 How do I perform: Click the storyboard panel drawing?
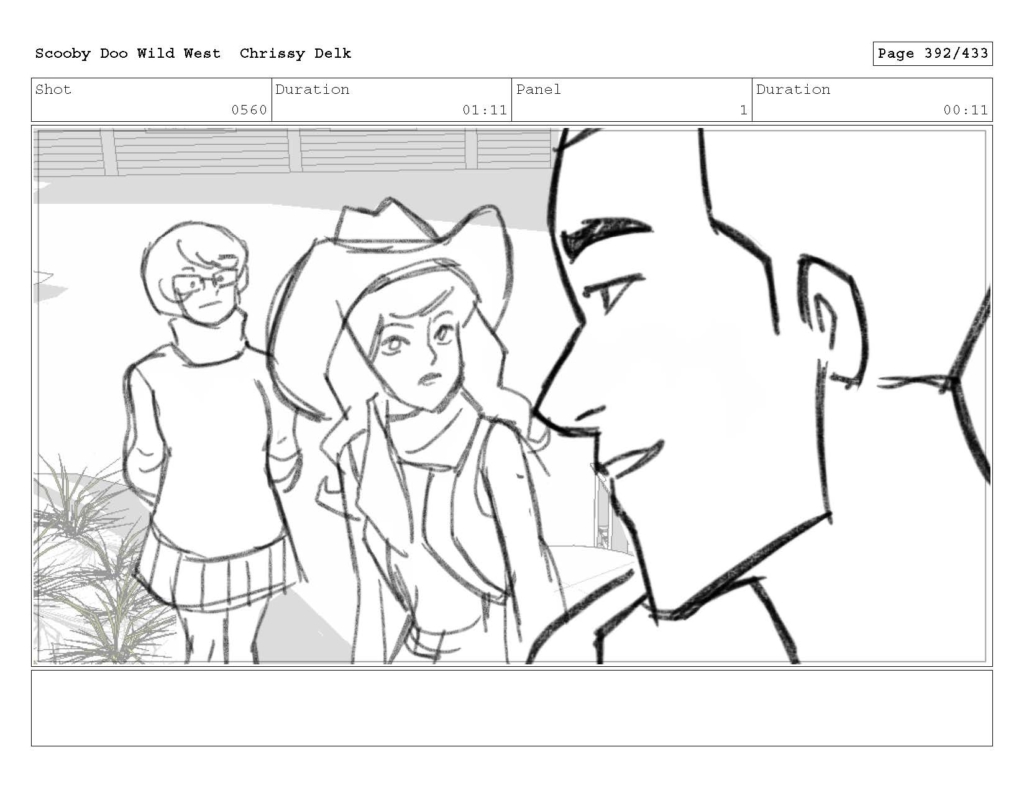tap(512, 396)
